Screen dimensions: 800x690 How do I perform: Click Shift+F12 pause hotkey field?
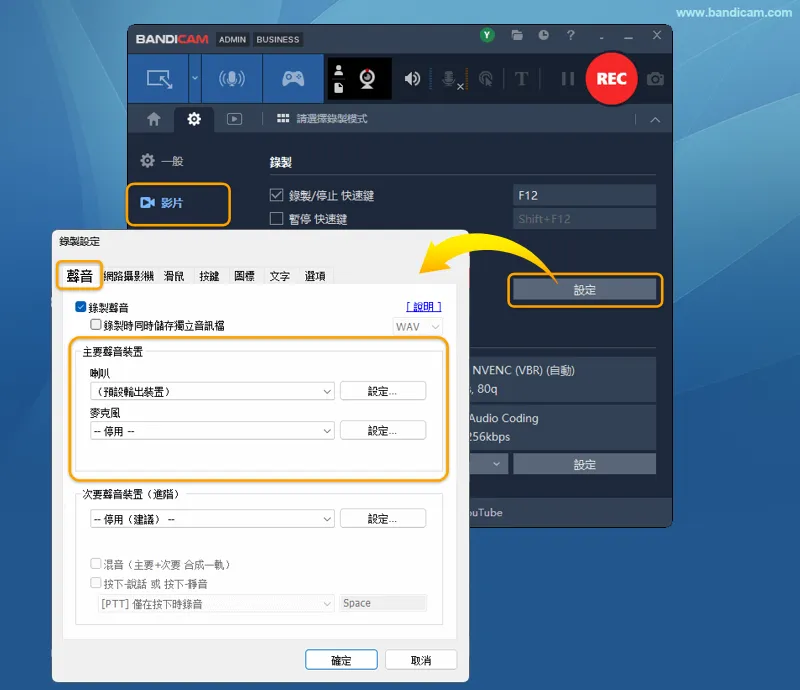(584, 218)
